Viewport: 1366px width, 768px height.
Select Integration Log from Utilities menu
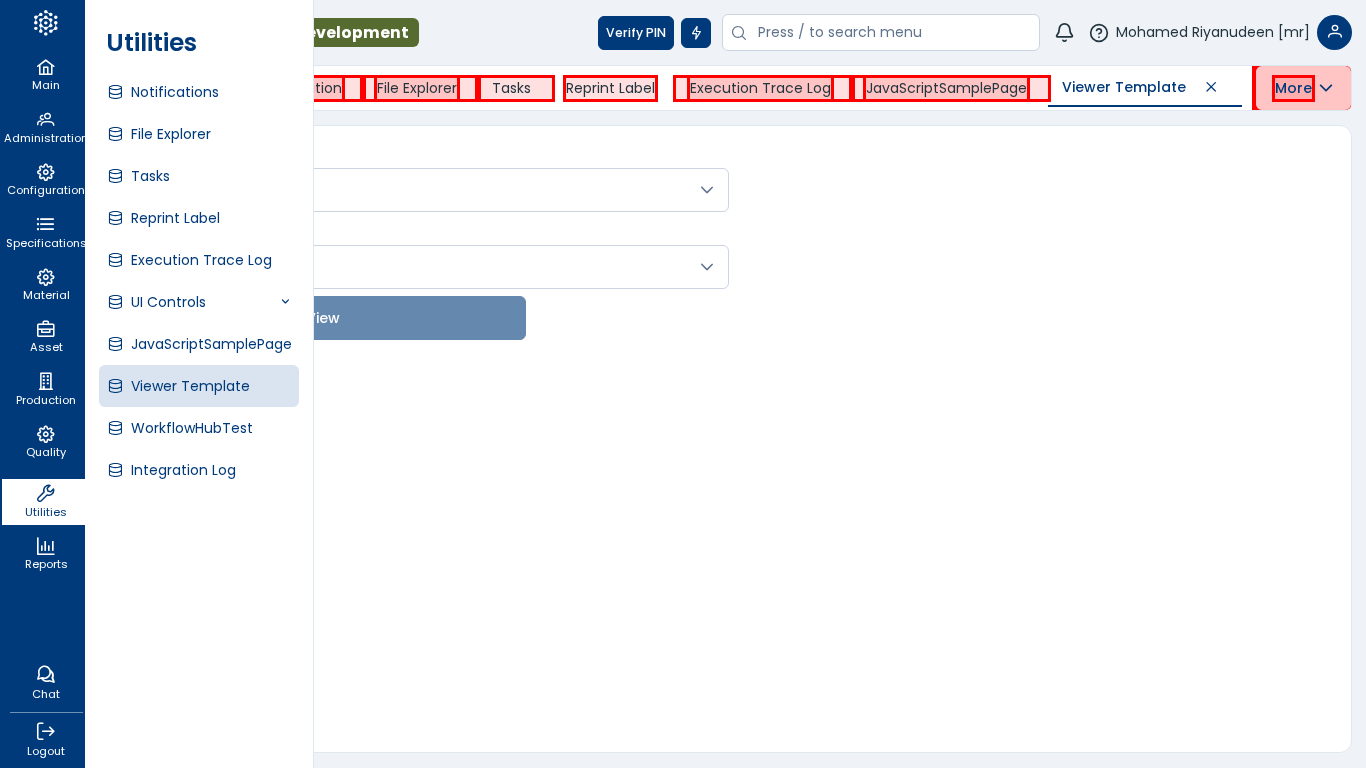(183, 470)
